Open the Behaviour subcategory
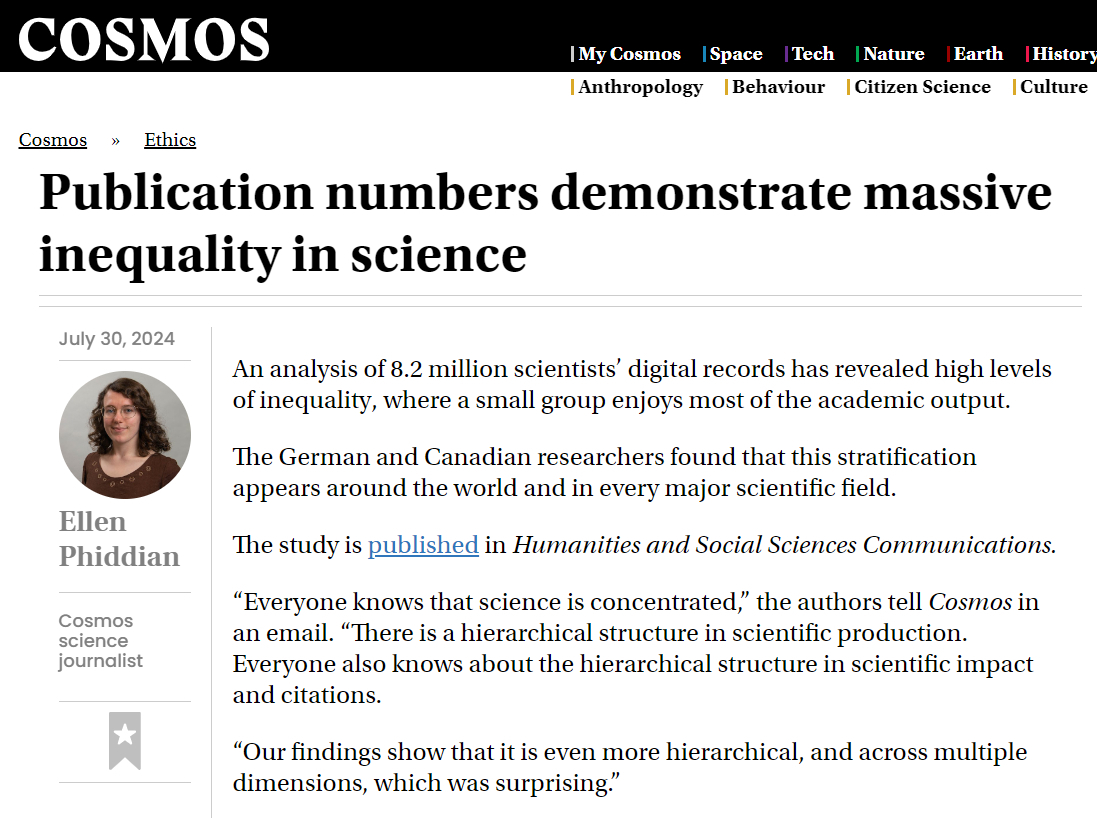Viewport: 1097px width, 818px height. 778,87
